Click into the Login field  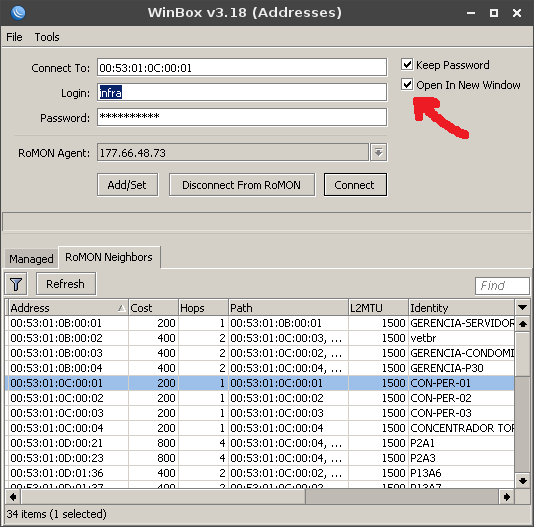click(x=242, y=93)
